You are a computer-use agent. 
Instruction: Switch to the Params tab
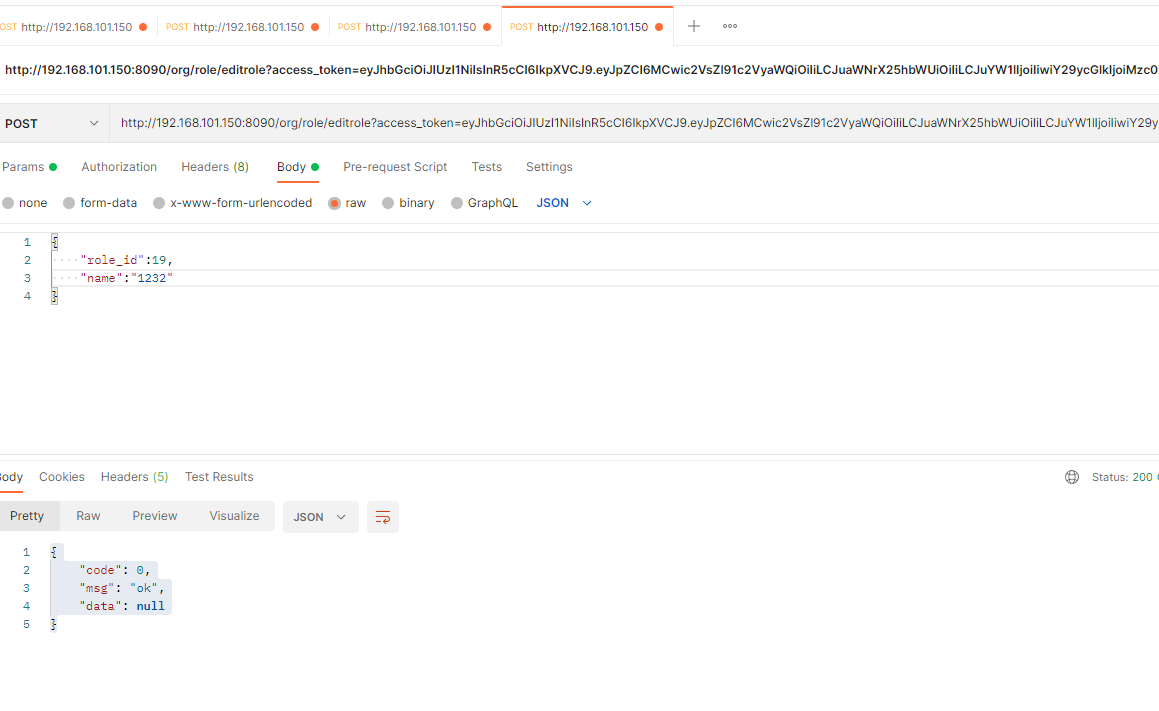(x=30, y=167)
